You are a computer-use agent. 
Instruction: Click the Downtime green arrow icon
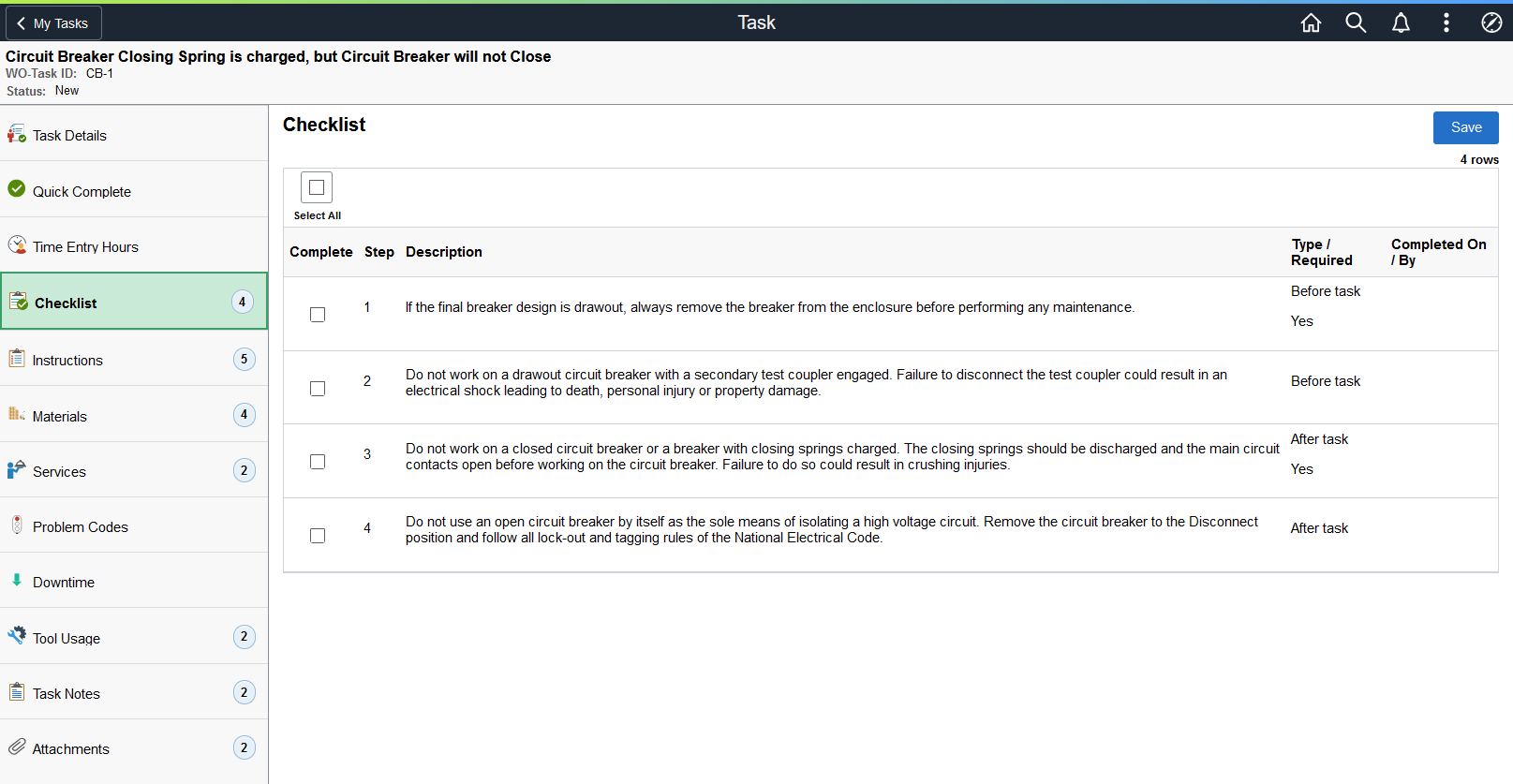(x=17, y=580)
